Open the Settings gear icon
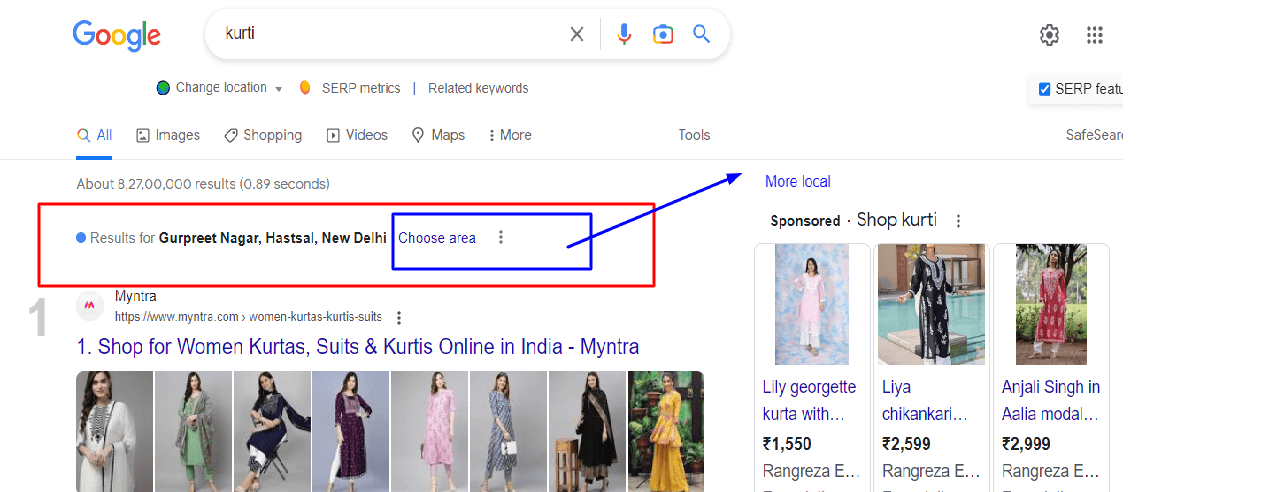1269x492 pixels. pyautogui.click(x=1049, y=35)
